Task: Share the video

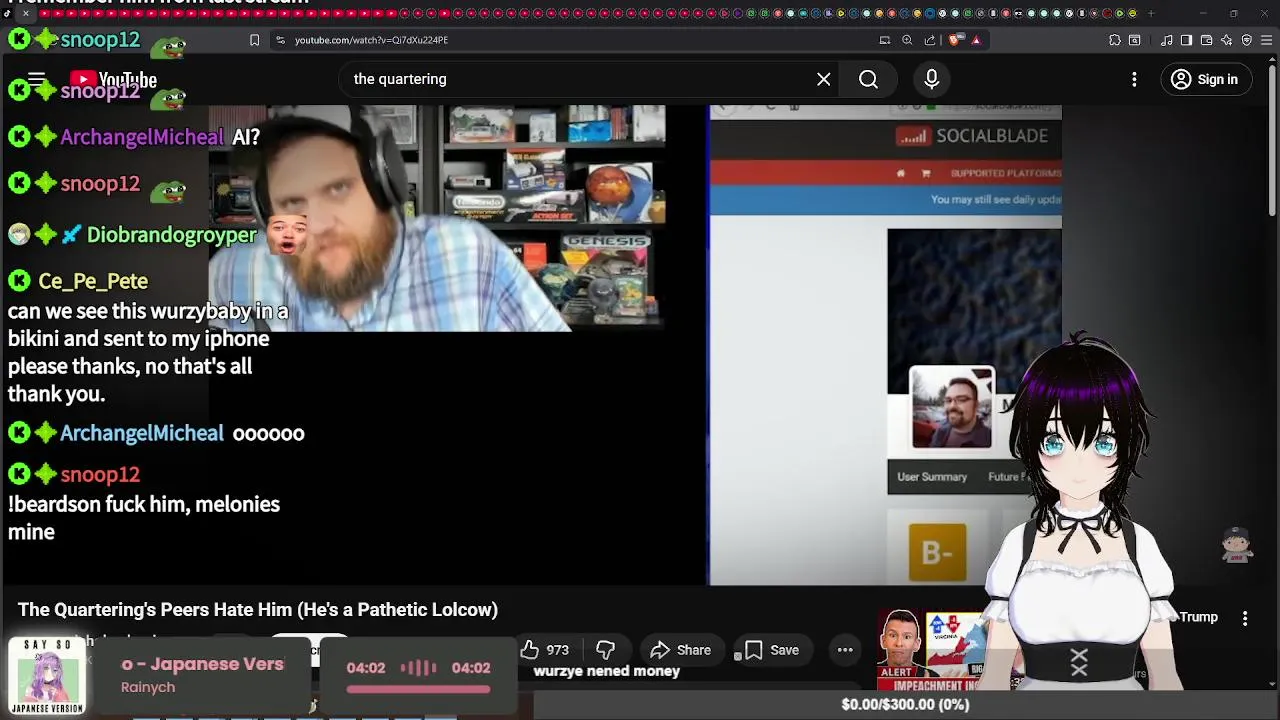Action: click(680, 650)
